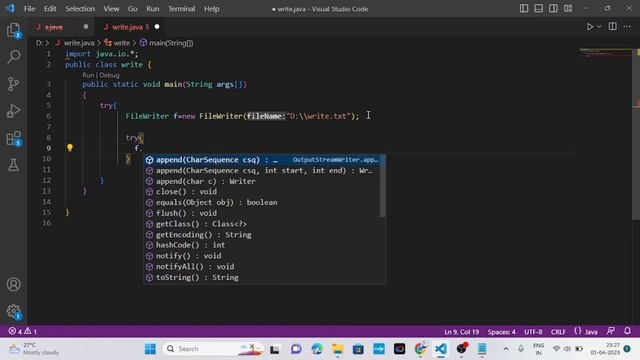640x360 pixels.
Task: Open the Customize Layout icon
Action: click(568, 9)
